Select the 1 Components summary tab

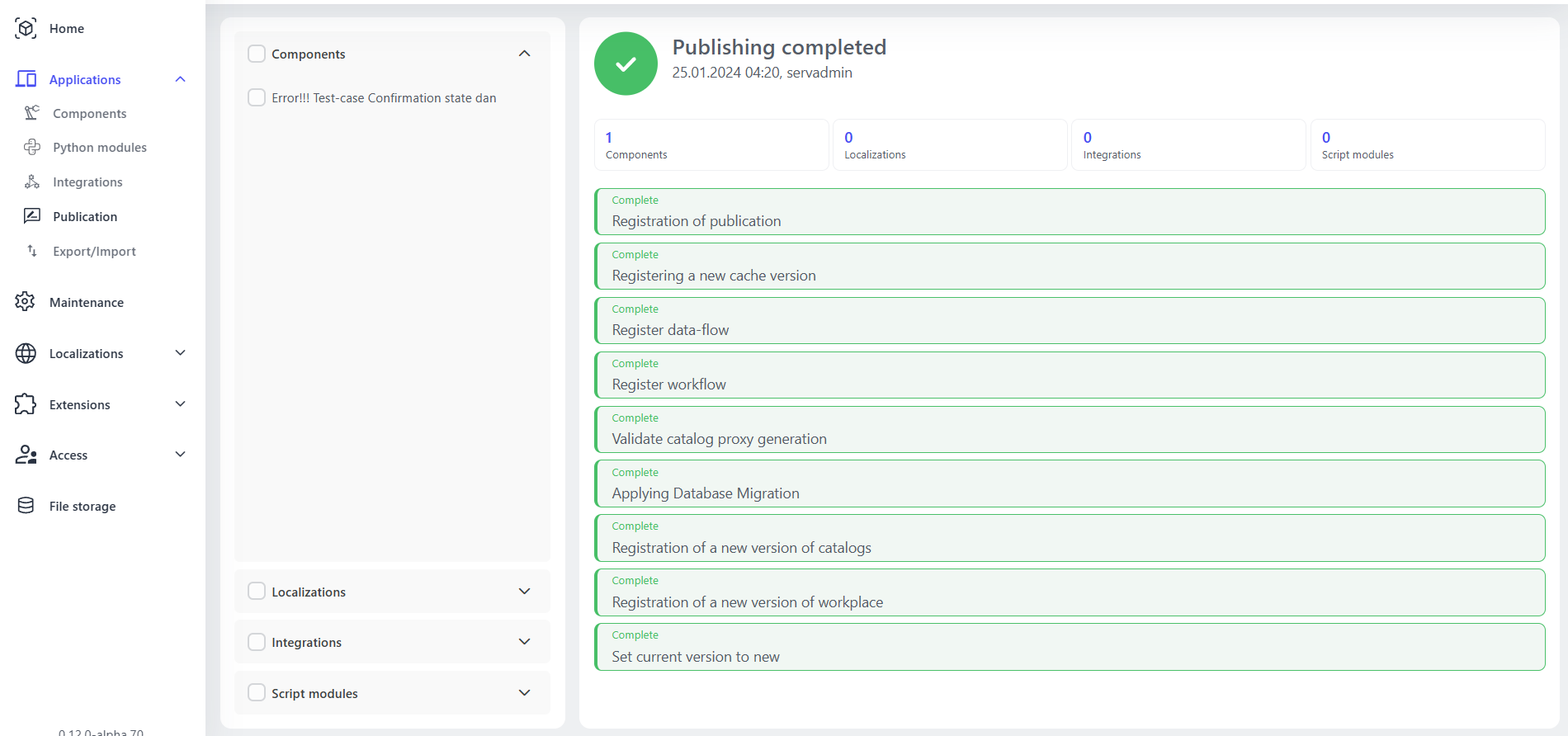(711, 145)
